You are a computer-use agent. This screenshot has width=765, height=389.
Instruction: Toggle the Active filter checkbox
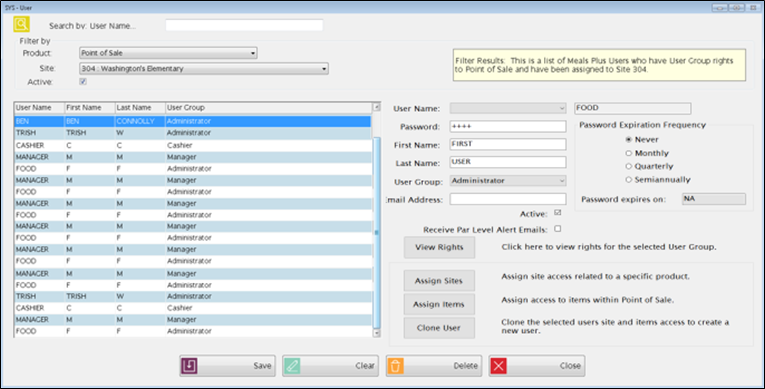[x=83, y=82]
